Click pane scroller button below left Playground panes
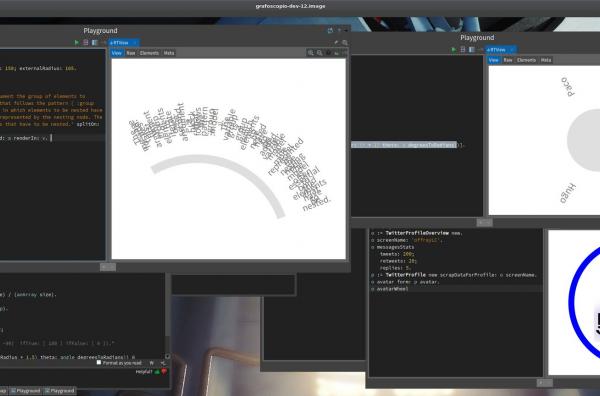 (108, 267)
